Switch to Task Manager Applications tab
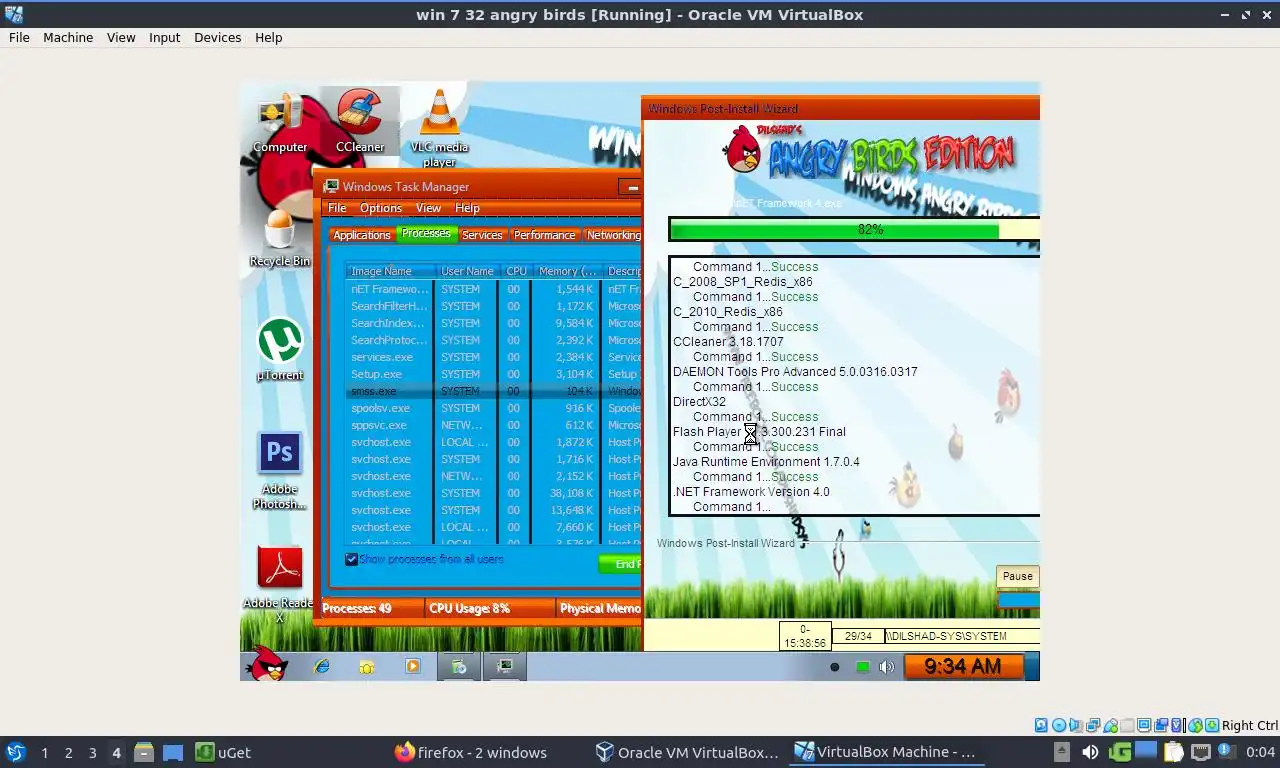Image resolution: width=1280 pixels, height=768 pixels. (x=361, y=235)
